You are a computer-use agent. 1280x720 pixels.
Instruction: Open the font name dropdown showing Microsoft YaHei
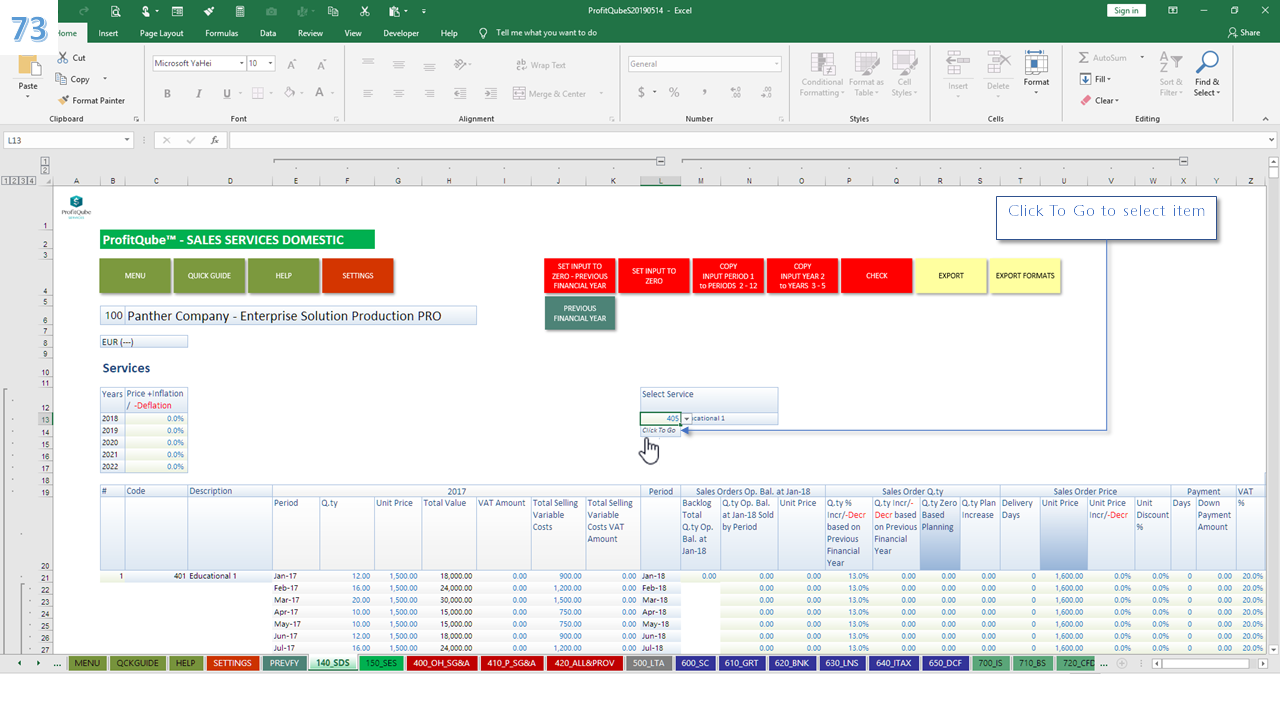pos(240,63)
